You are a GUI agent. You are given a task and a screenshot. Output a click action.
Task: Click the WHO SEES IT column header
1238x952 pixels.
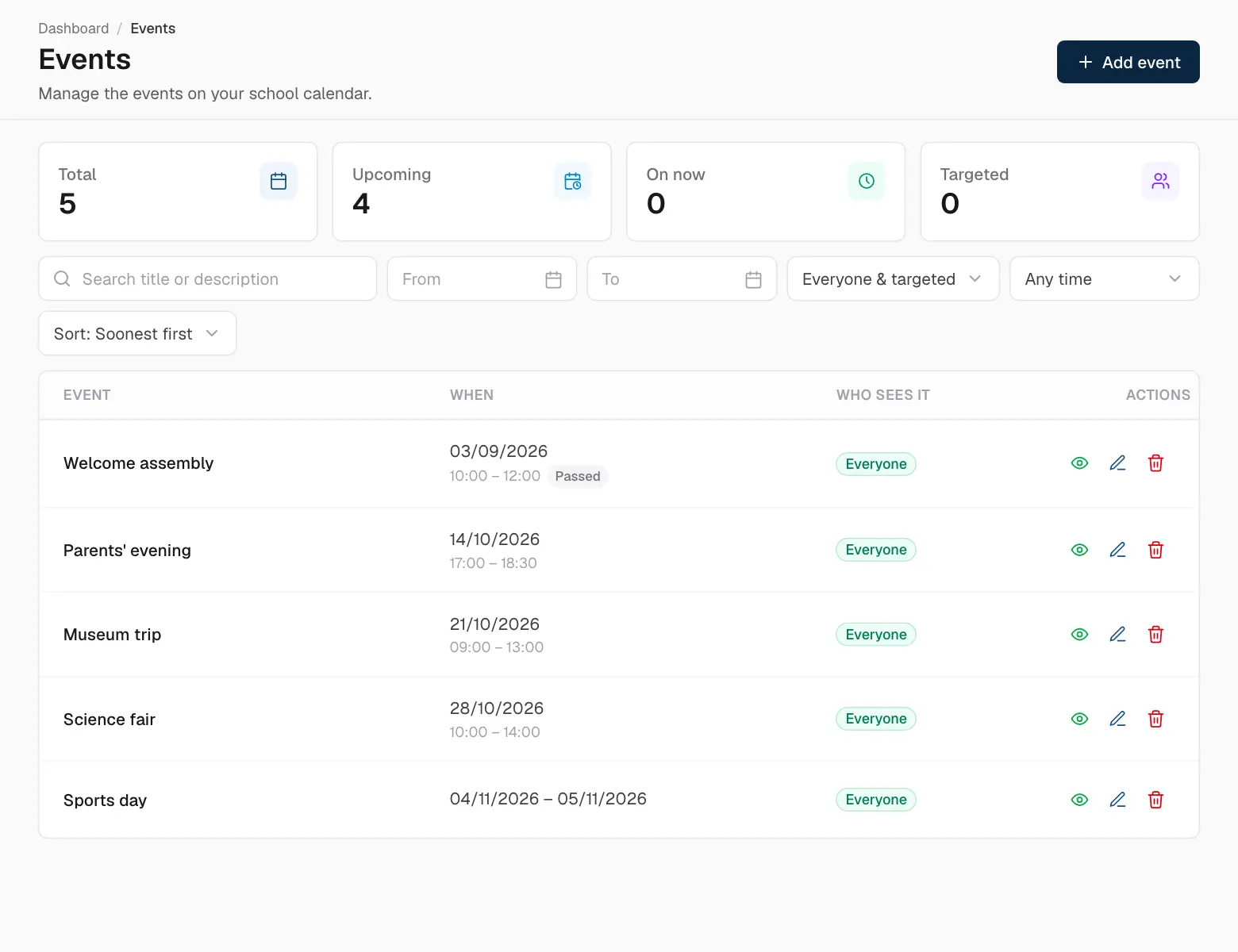point(883,395)
